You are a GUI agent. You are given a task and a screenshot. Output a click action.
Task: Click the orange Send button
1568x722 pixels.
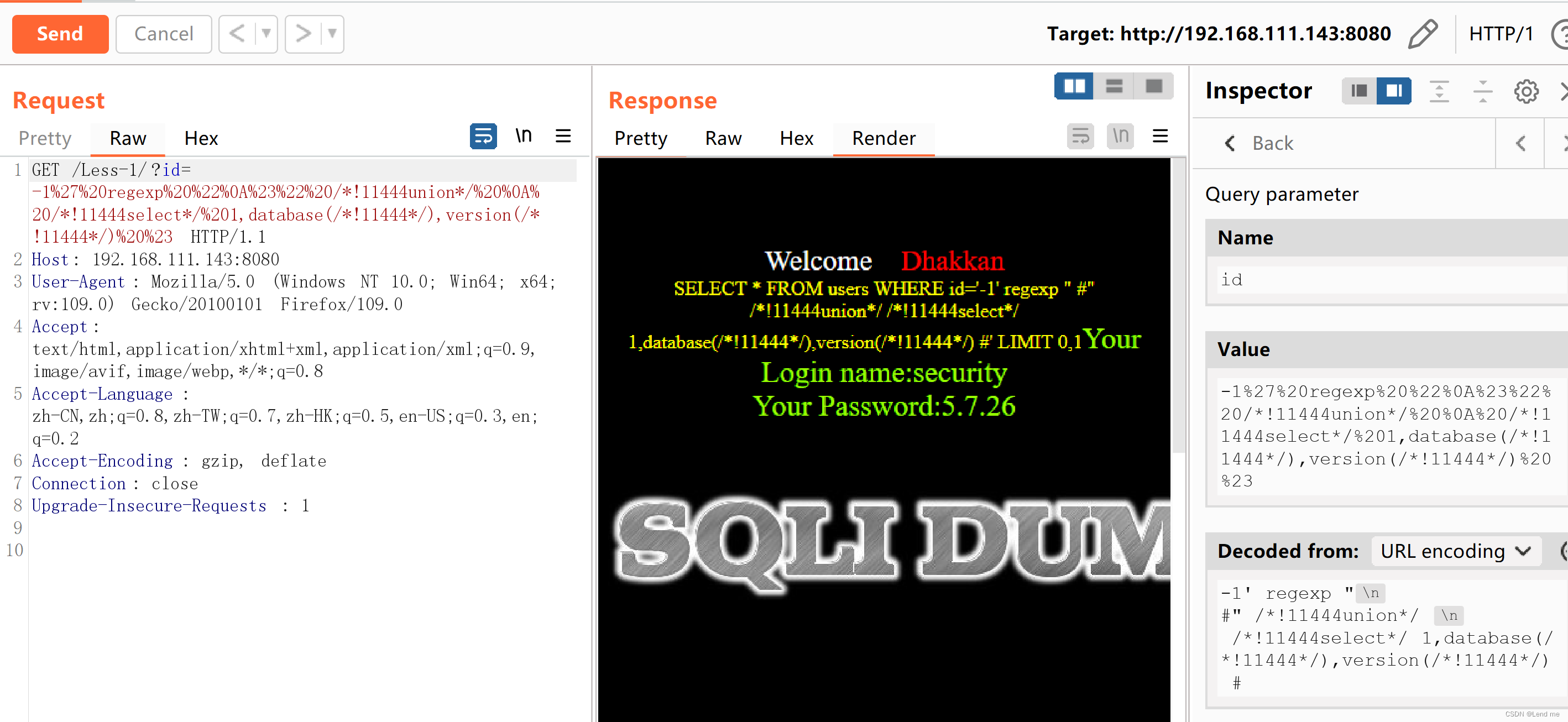tap(60, 34)
